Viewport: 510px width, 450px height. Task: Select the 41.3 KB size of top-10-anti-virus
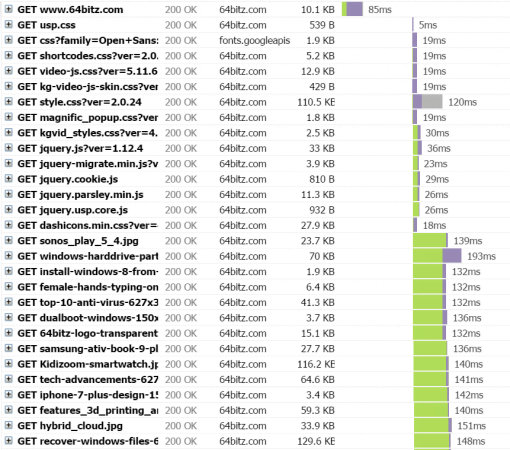tap(317, 302)
